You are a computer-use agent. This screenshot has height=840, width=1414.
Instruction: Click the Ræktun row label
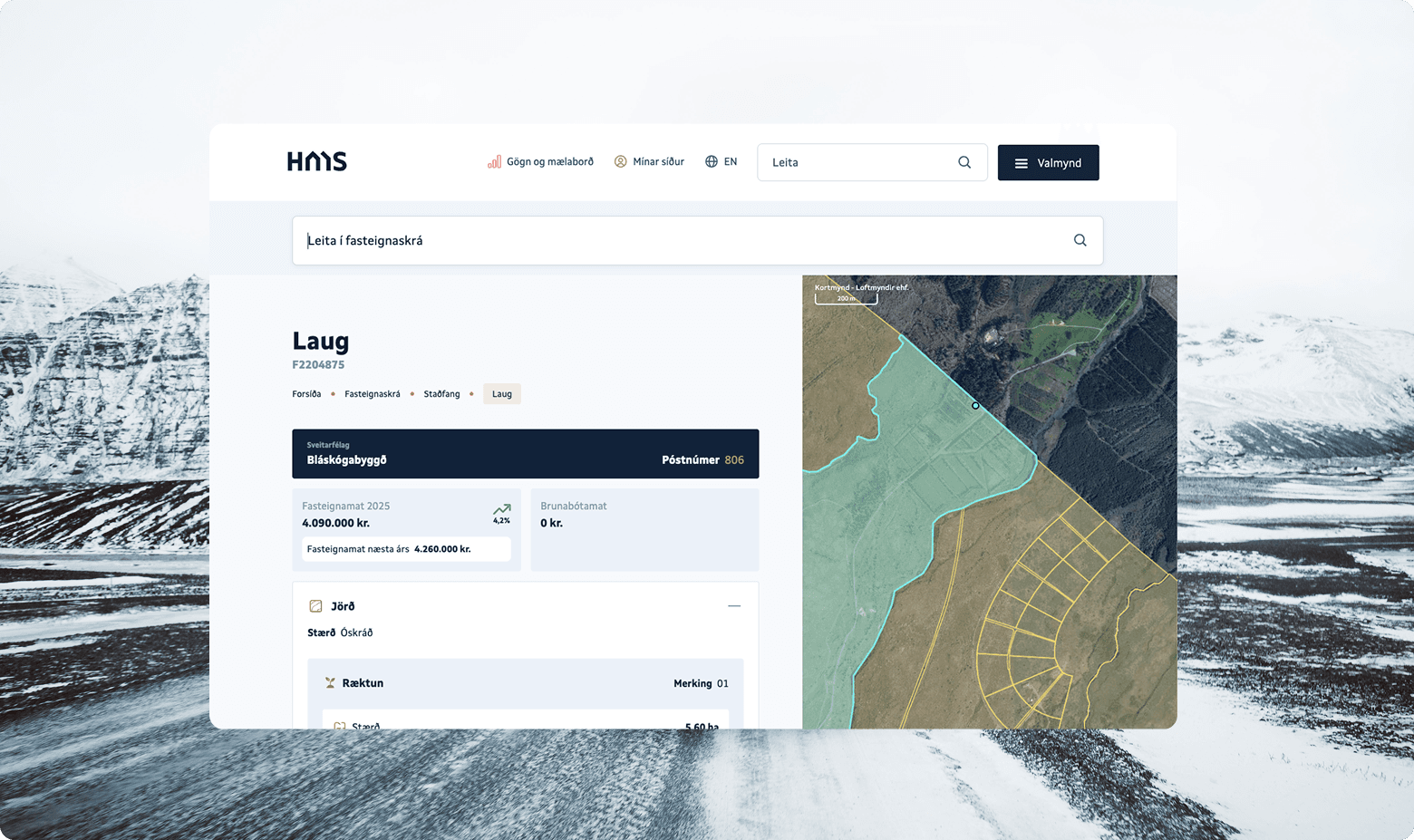pos(363,683)
